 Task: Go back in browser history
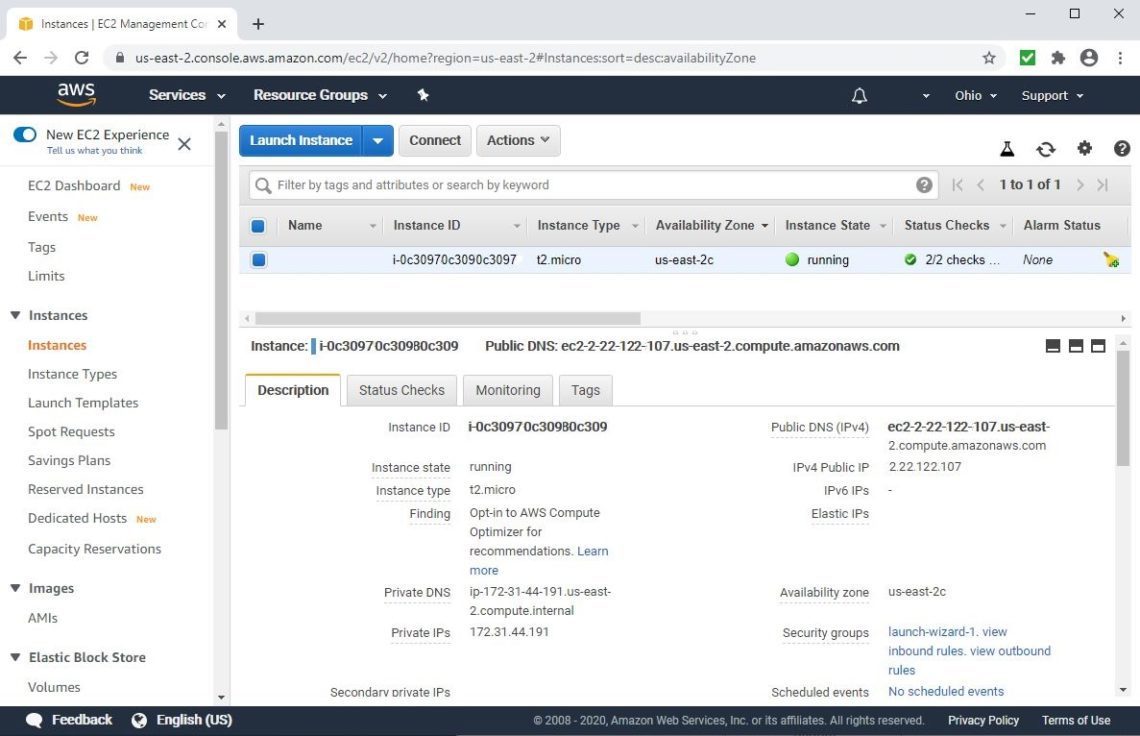point(20,57)
